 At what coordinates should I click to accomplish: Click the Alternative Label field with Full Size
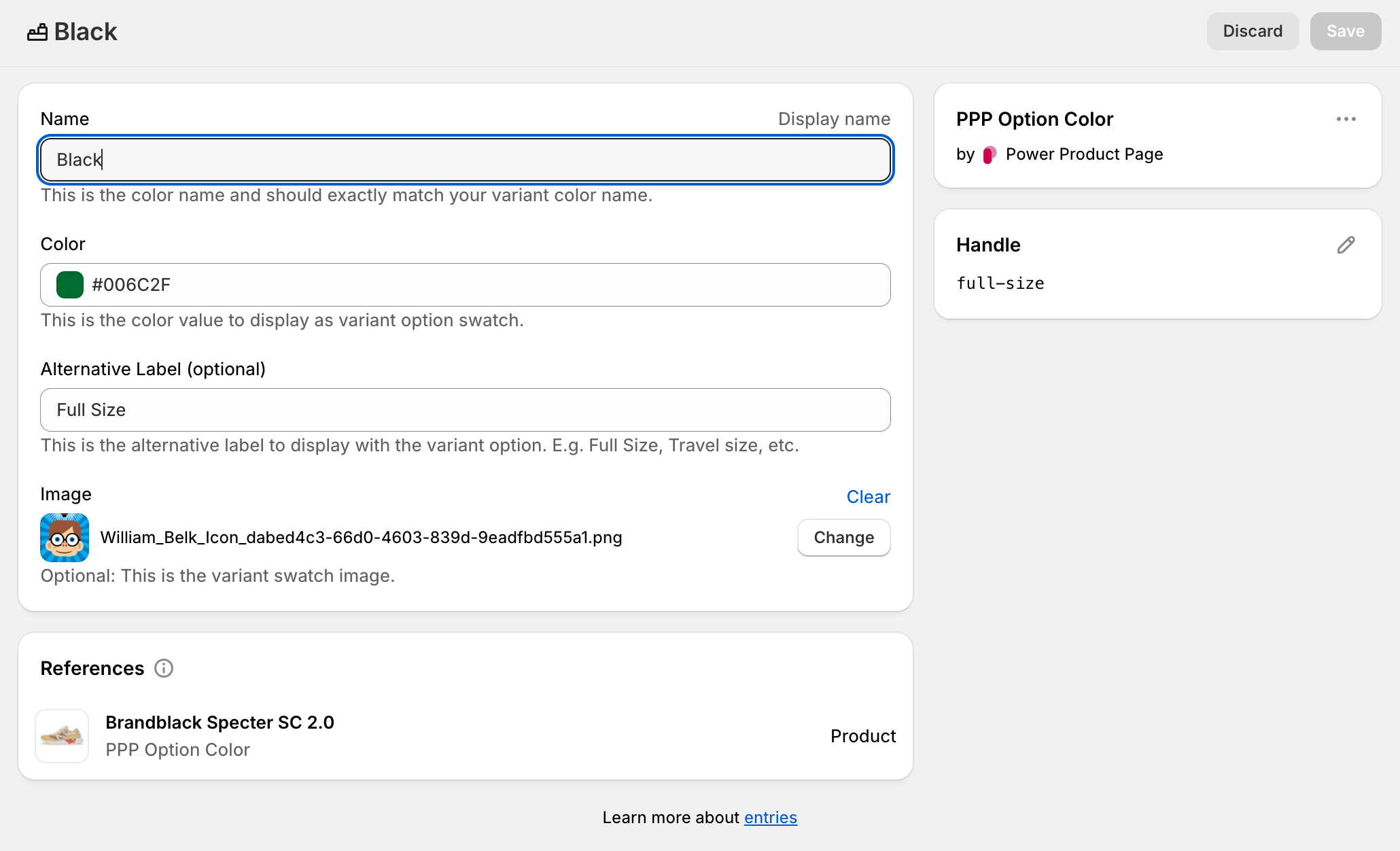(x=465, y=410)
